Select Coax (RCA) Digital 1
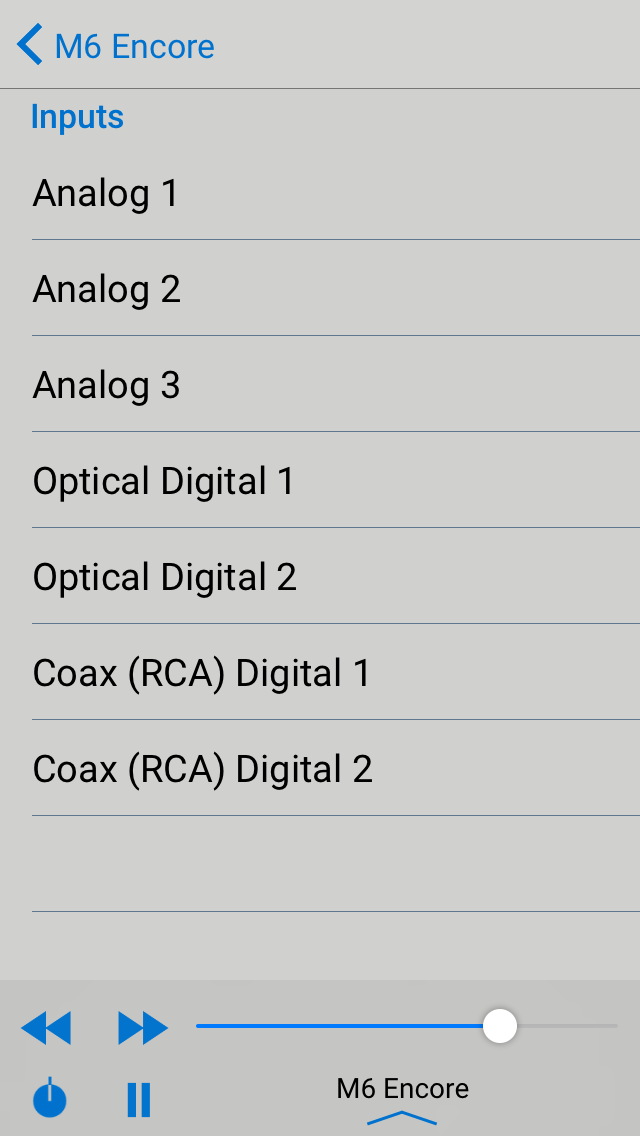The image size is (640, 1136). coord(202,673)
